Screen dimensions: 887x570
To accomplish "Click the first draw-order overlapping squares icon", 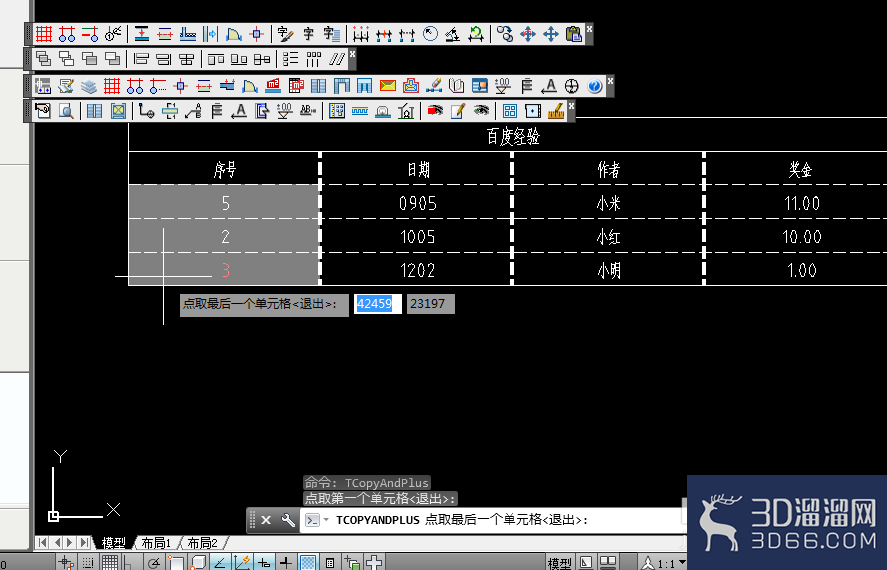I will [x=44, y=58].
